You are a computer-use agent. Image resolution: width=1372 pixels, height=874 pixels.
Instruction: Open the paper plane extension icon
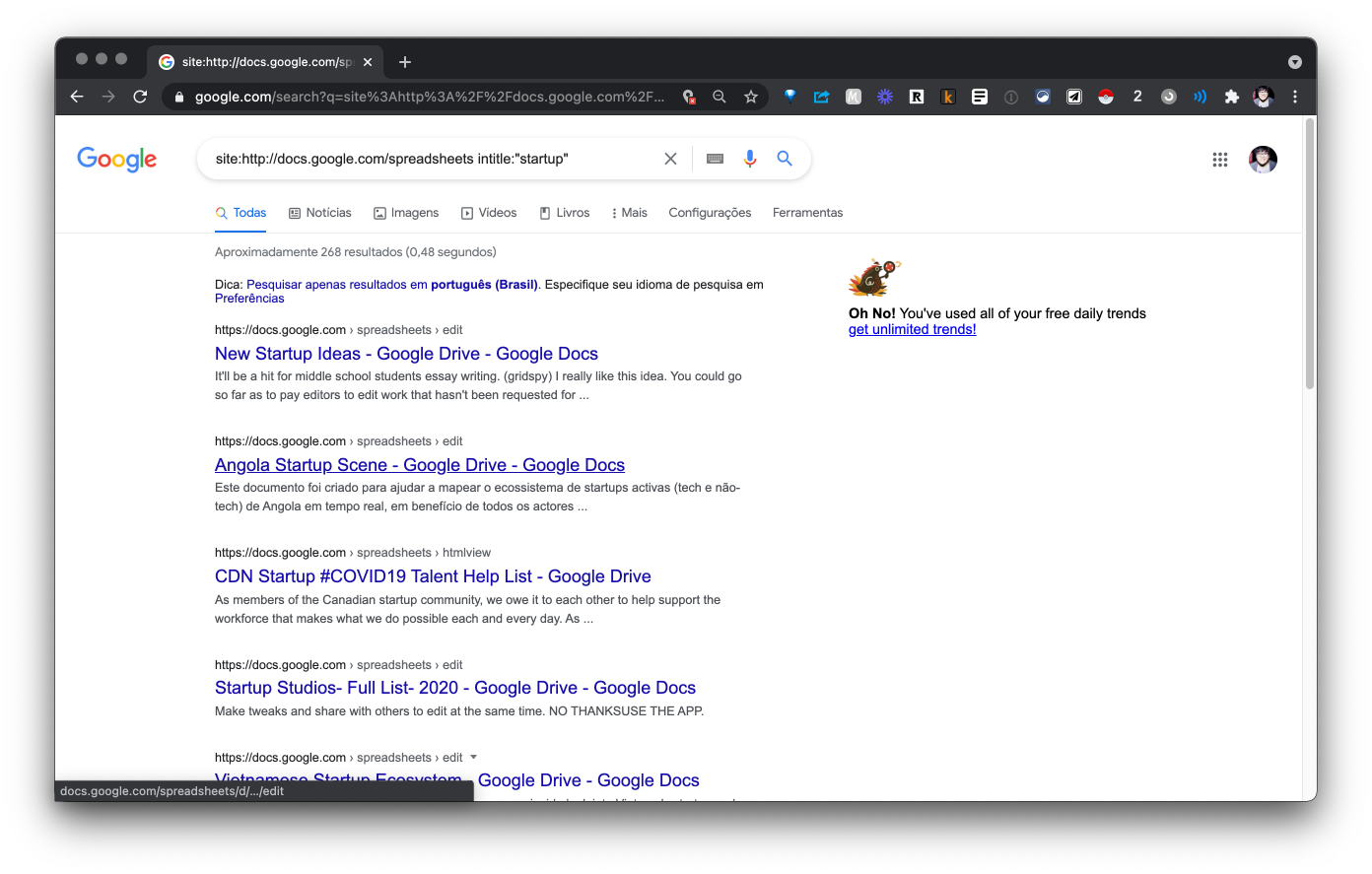[1074, 97]
